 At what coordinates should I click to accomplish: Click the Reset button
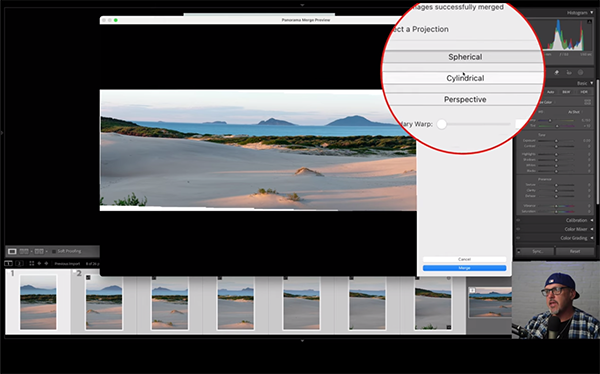(x=575, y=251)
